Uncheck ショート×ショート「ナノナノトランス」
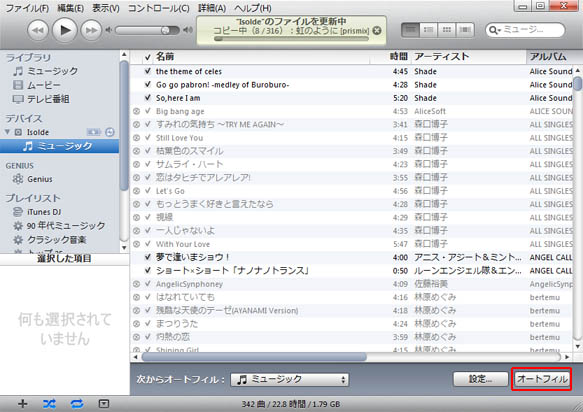 click(x=148, y=270)
